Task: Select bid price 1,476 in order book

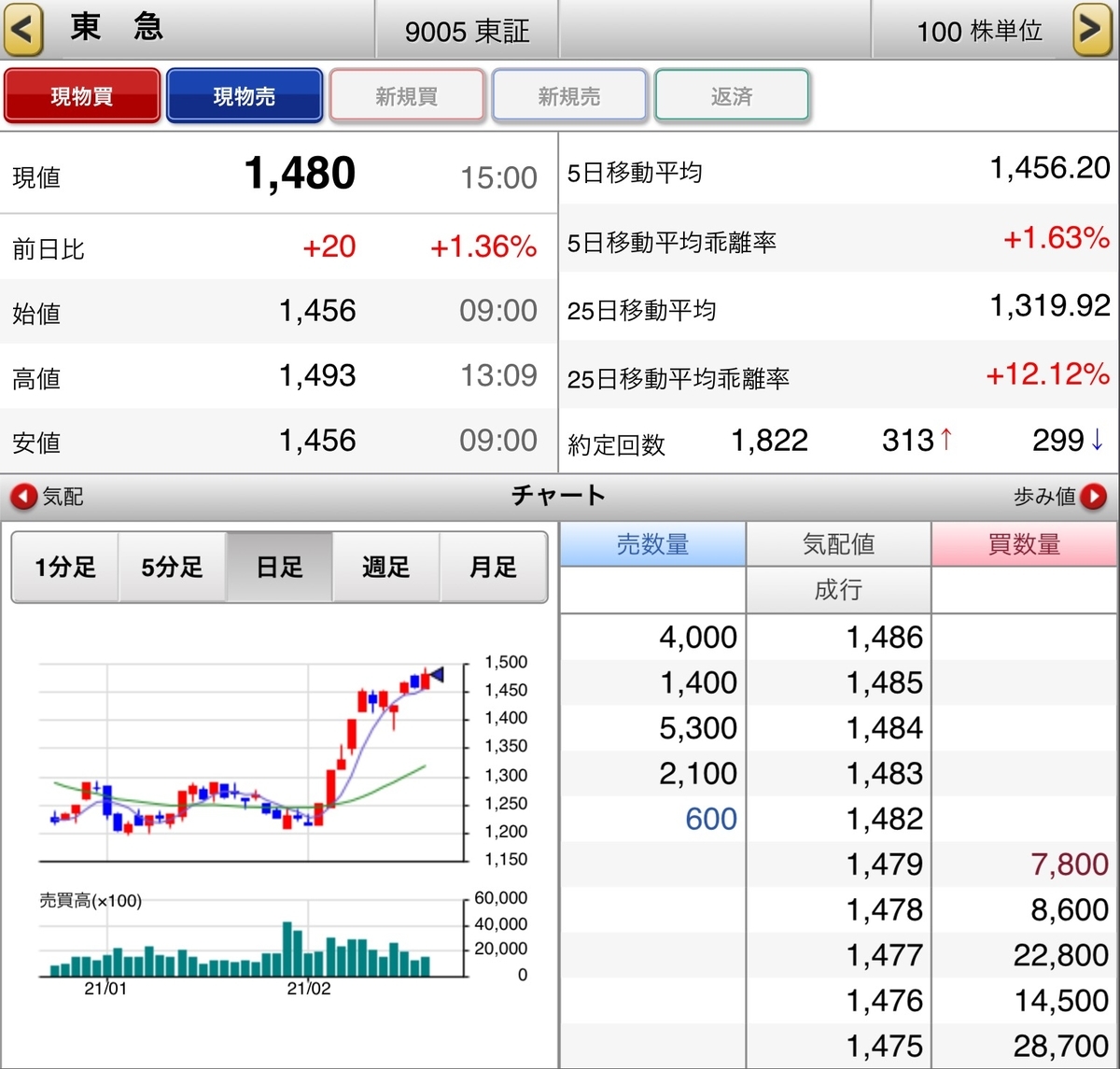Action: (884, 1001)
